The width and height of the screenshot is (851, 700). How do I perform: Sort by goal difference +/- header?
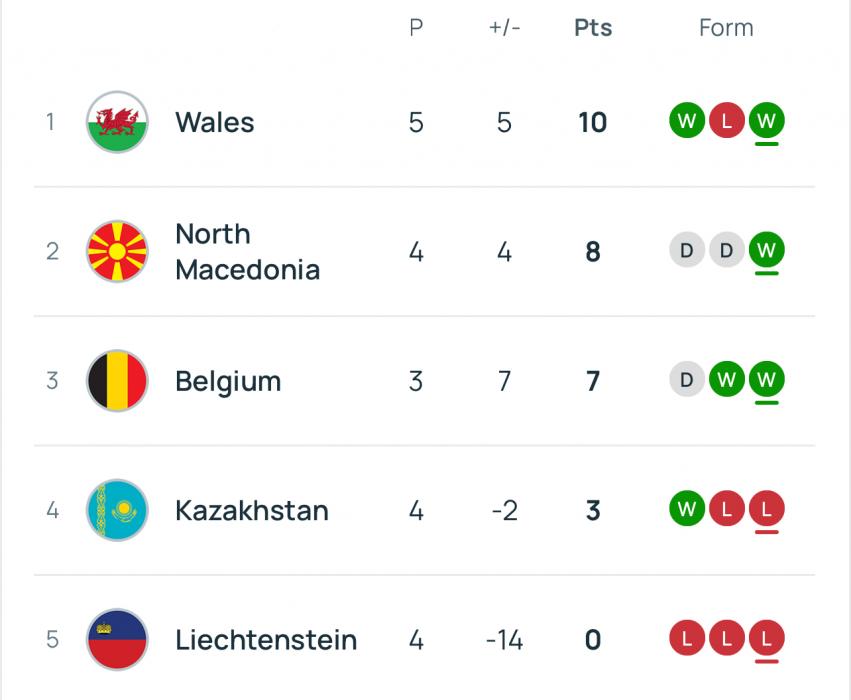[x=505, y=28]
